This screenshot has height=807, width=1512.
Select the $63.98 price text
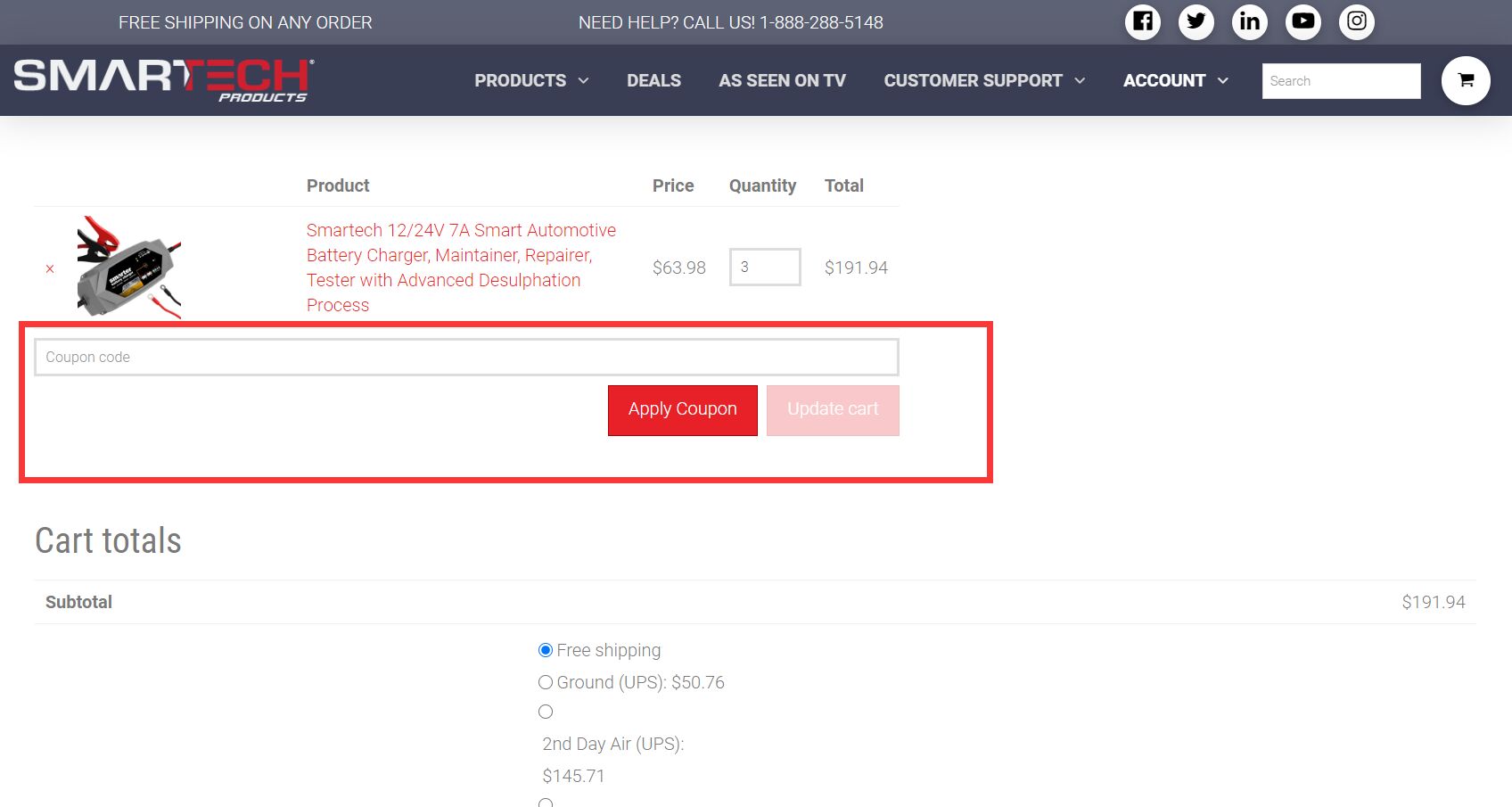click(678, 268)
